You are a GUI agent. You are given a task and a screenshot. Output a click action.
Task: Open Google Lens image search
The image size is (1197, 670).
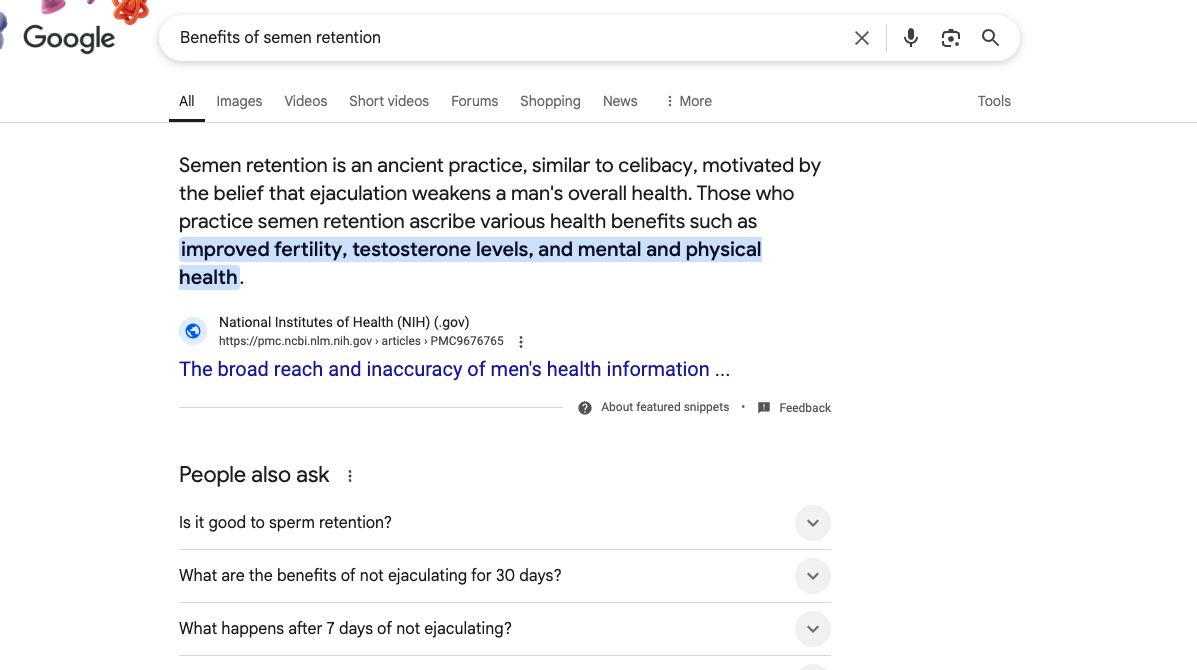pyautogui.click(x=950, y=38)
